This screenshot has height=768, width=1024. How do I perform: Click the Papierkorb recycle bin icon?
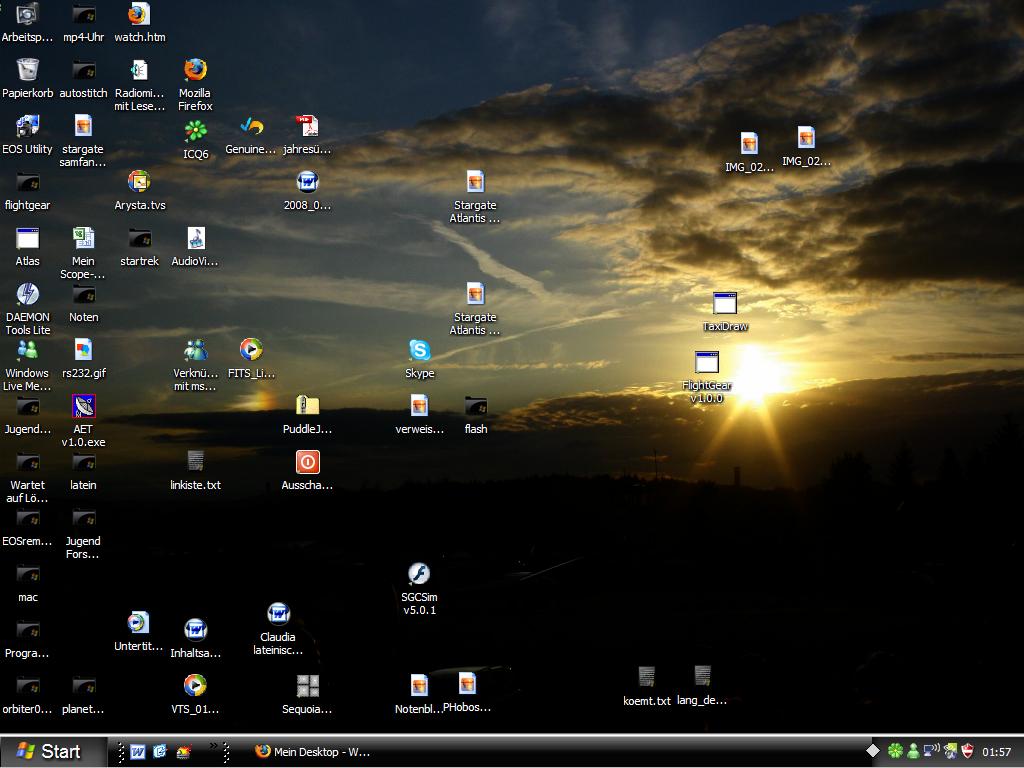(x=28, y=70)
